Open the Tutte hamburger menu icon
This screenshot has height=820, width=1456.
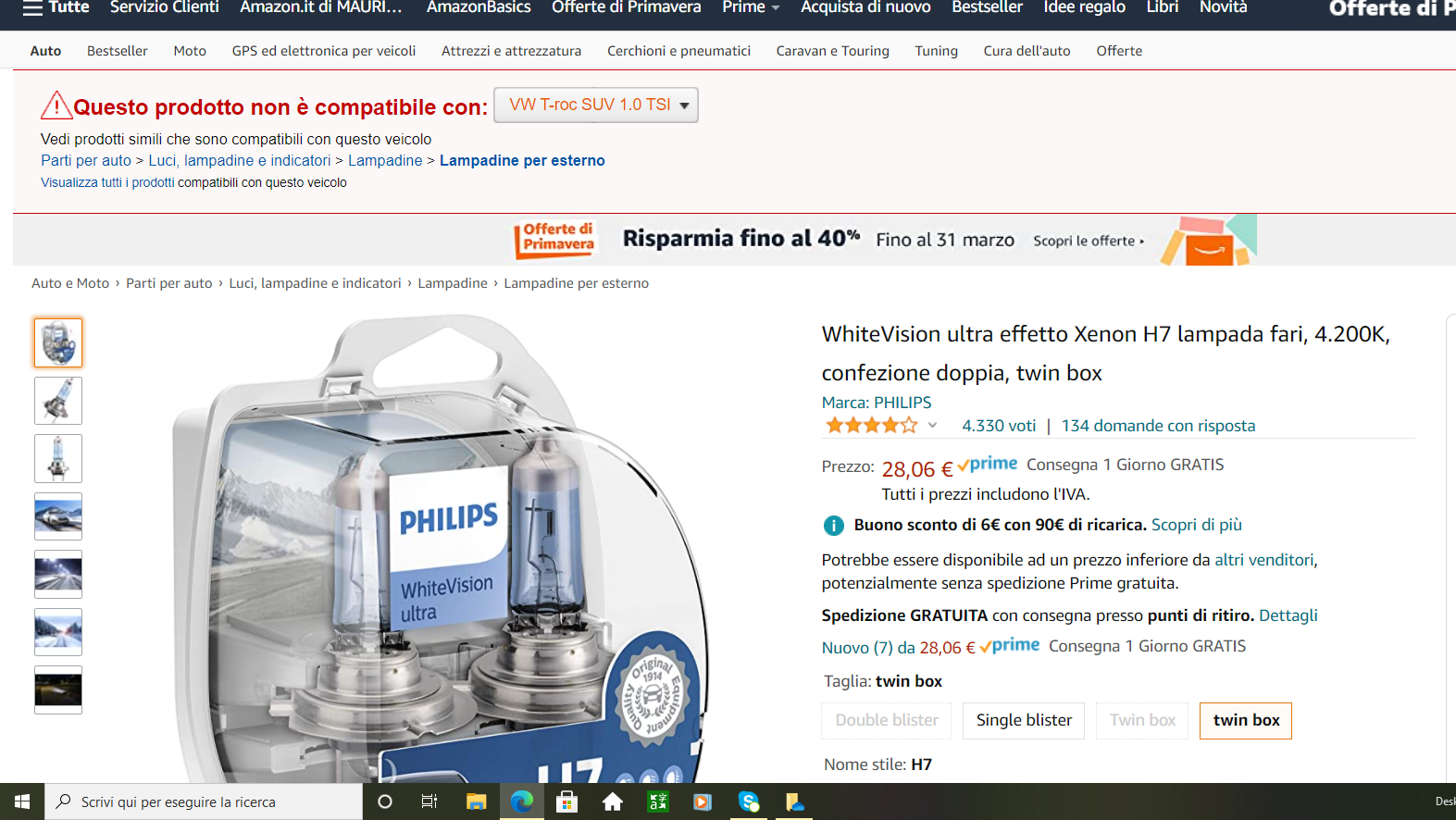pos(33,7)
